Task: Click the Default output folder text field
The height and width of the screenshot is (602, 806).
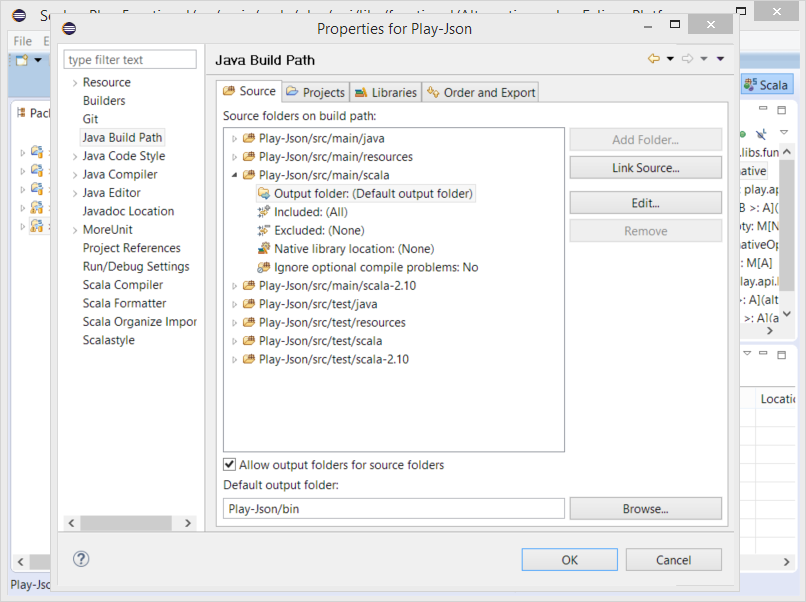Action: coord(394,509)
